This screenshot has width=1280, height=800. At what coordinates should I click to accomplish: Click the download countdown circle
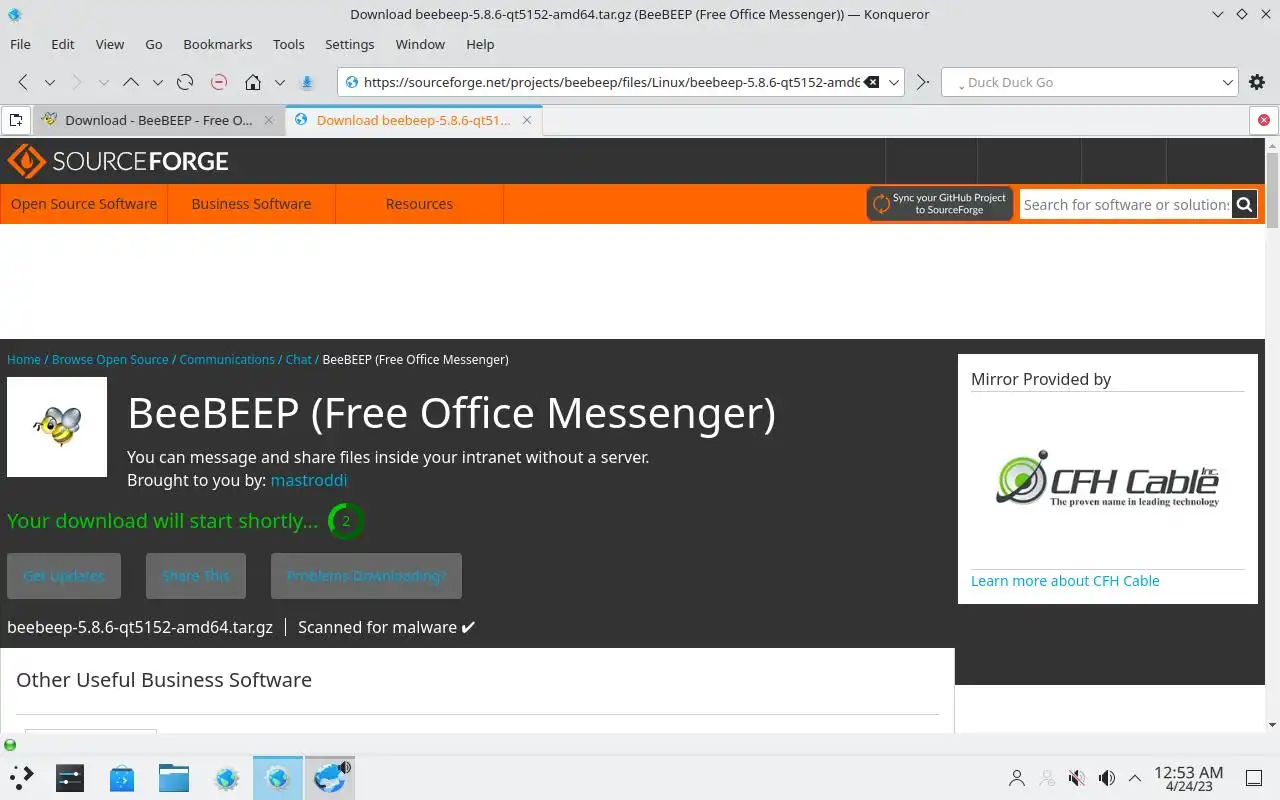346,521
